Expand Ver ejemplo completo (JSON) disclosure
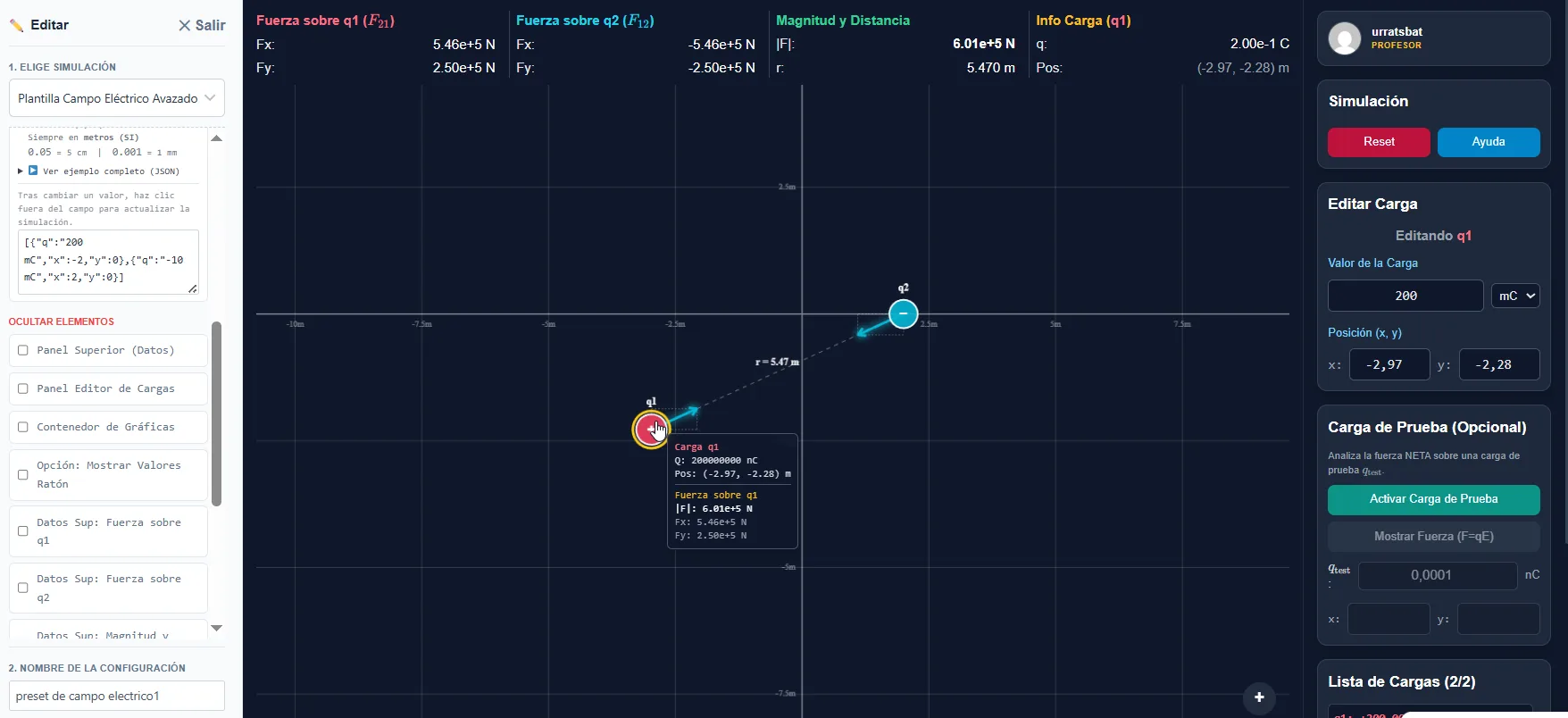 (104, 171)
